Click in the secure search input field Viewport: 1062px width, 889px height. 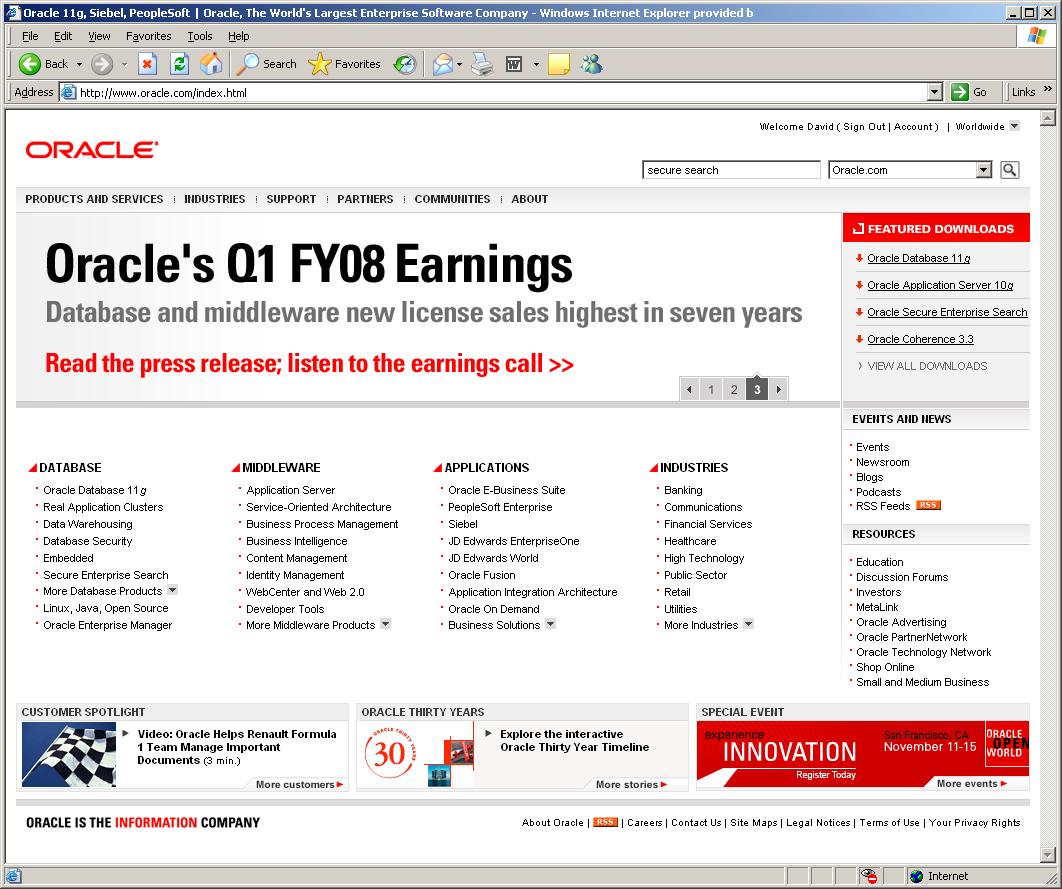731,170
